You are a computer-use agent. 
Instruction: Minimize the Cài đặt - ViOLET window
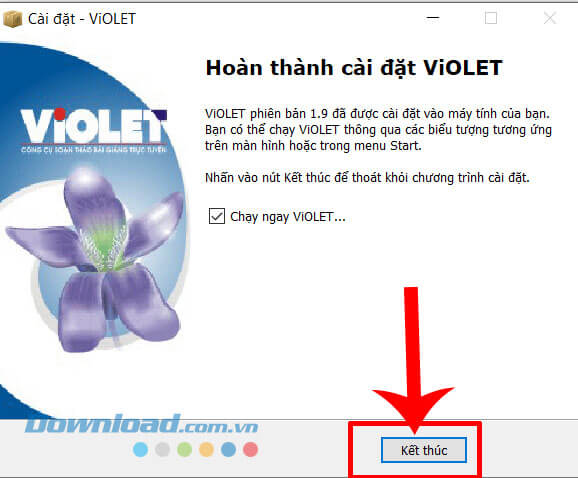[x=433, y=18]
